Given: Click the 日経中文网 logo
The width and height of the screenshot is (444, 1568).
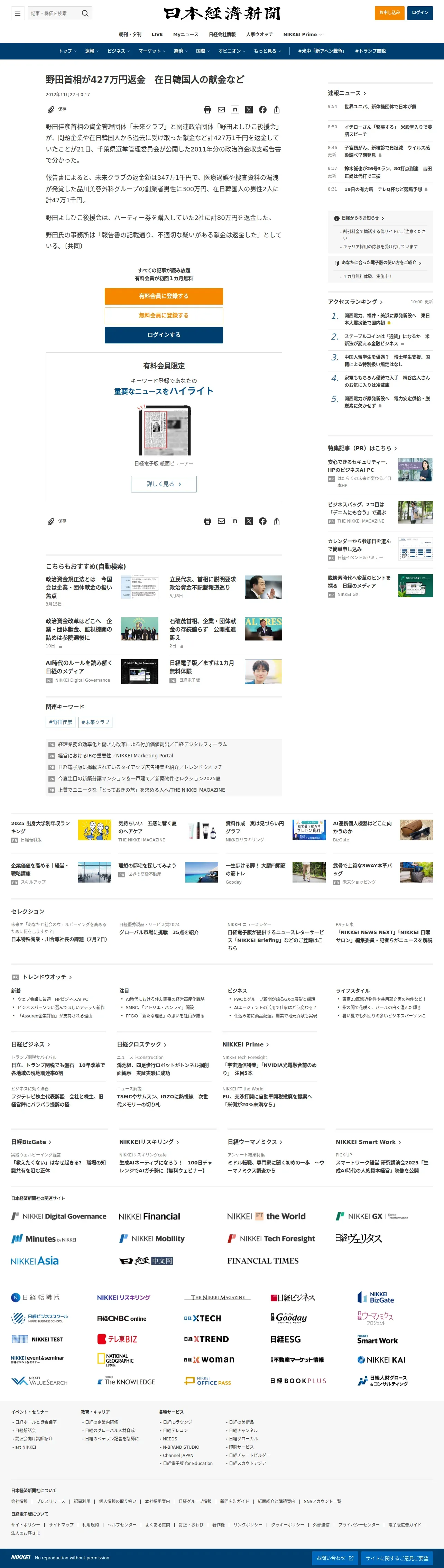Looking at the screenshot, I should 147,1261.
